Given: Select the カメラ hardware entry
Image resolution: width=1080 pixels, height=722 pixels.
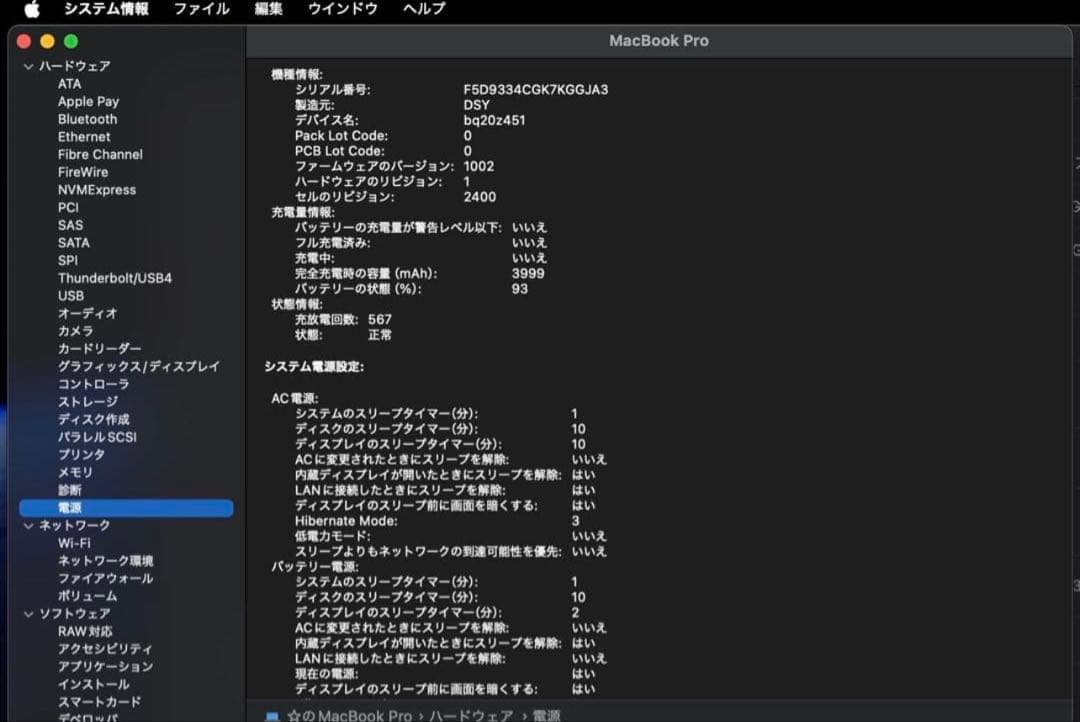Looking at the screenshot, I should coord(76,331).
